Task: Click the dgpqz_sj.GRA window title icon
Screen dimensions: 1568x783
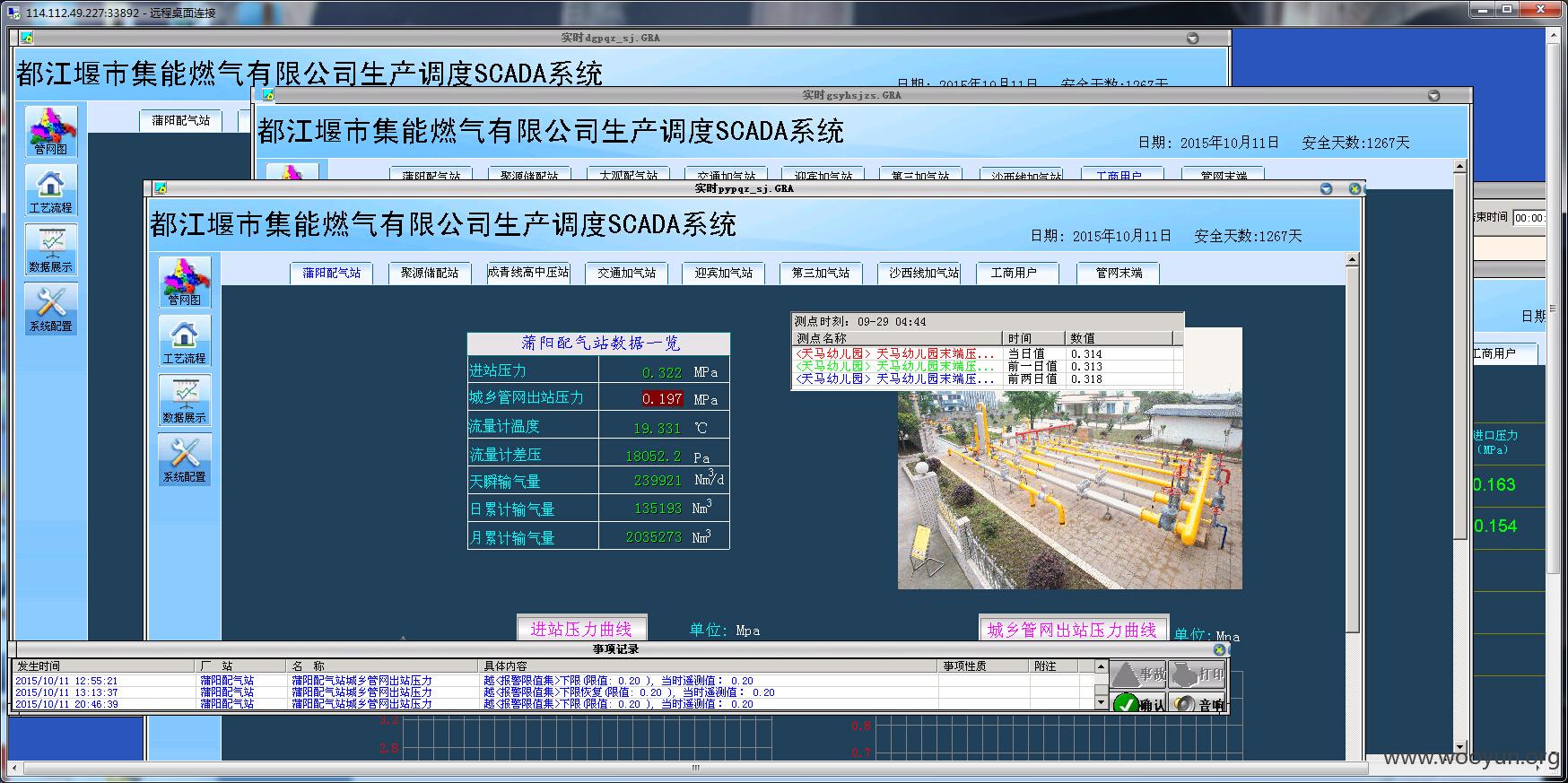Action: click(27, 38)
